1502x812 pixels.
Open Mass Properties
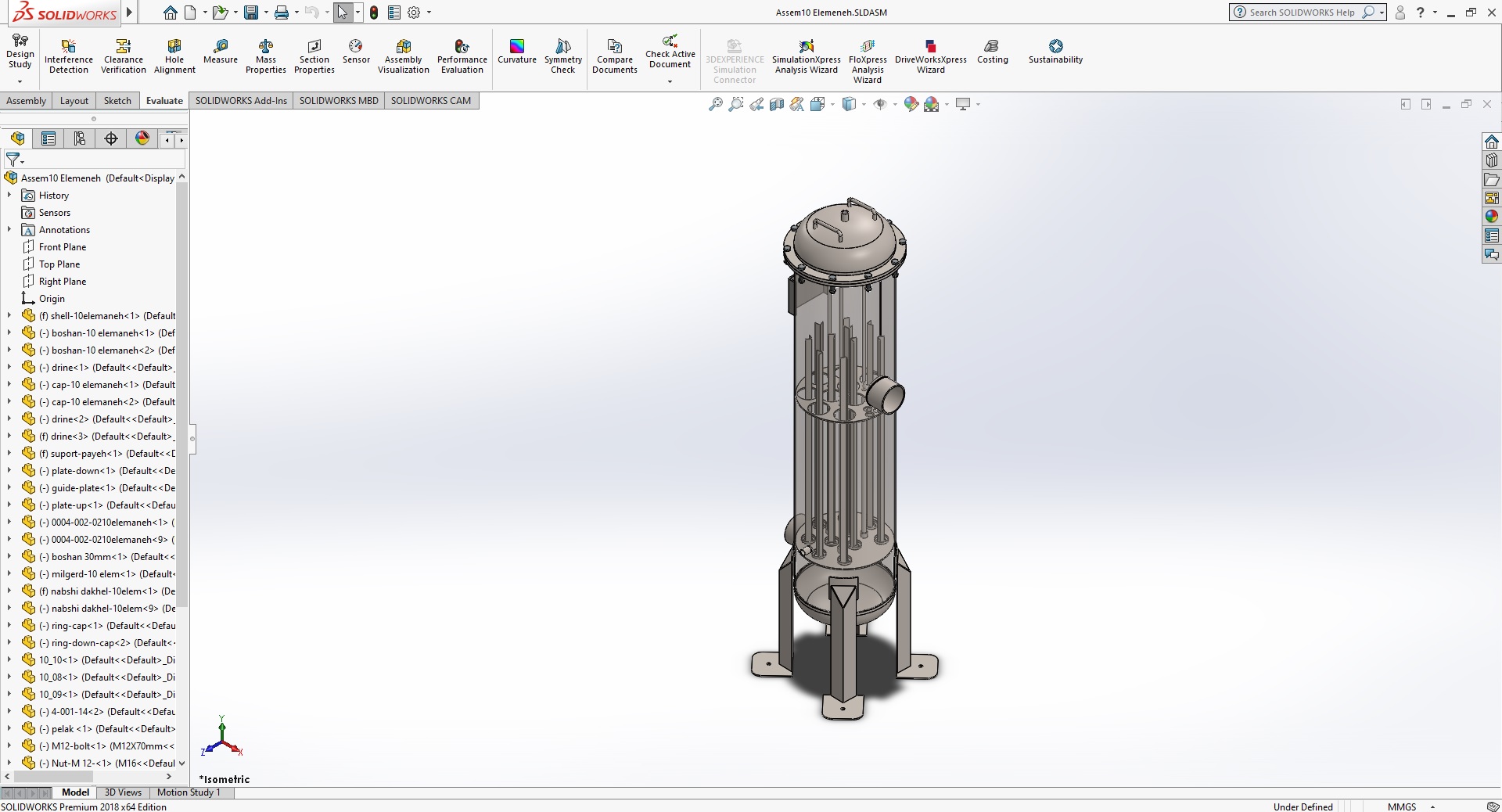(x=266, y=56)
